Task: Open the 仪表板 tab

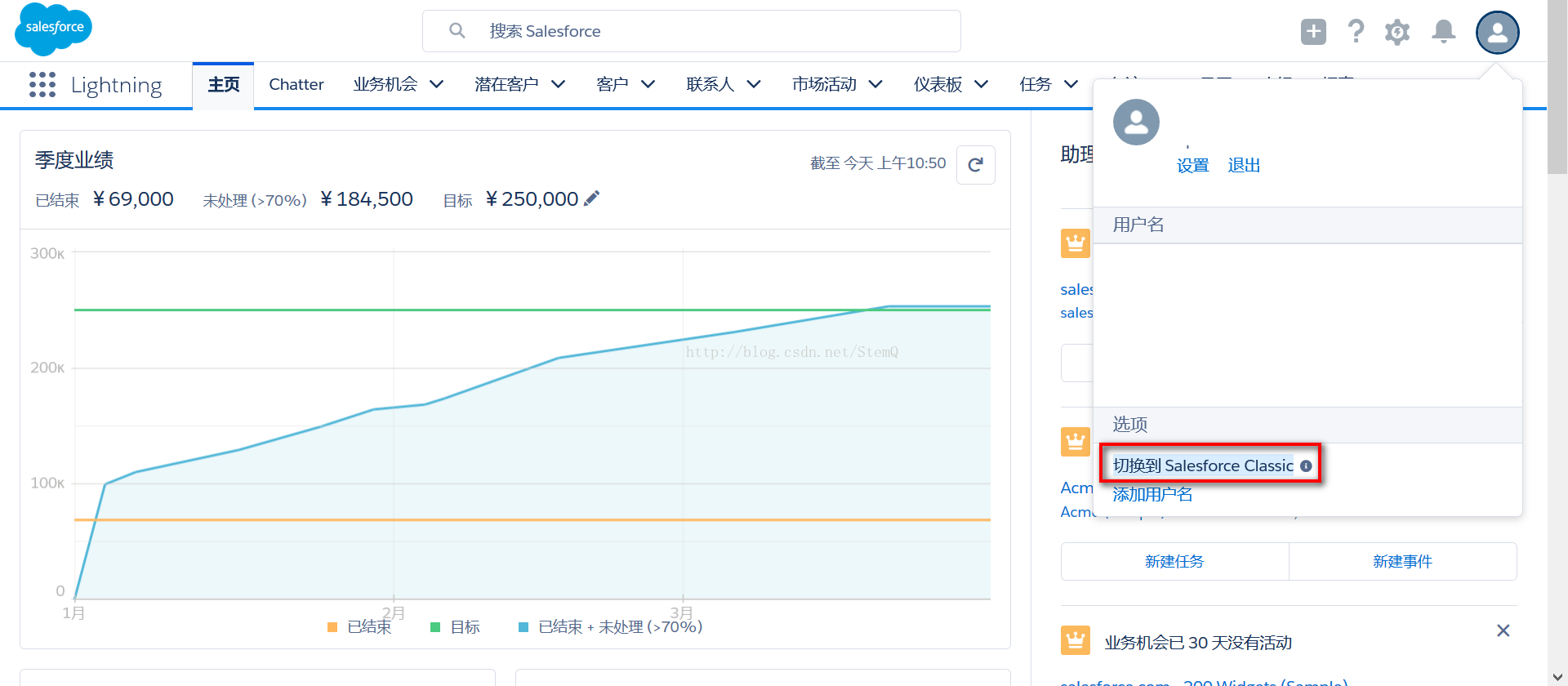Action: (938, 84)
